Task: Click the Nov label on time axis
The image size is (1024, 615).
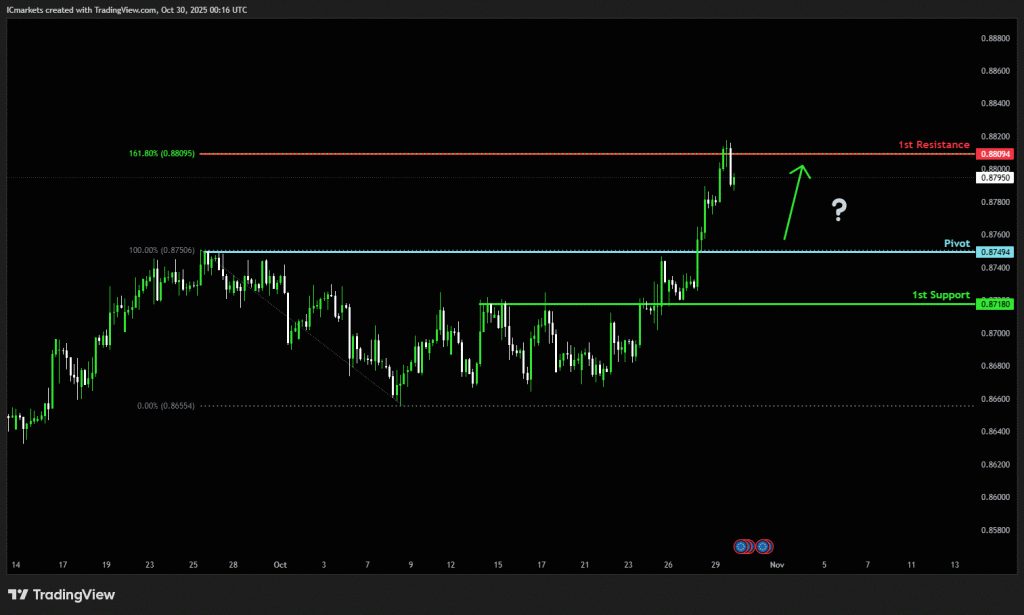Action: pyautogui.click(x=774, y=565)
